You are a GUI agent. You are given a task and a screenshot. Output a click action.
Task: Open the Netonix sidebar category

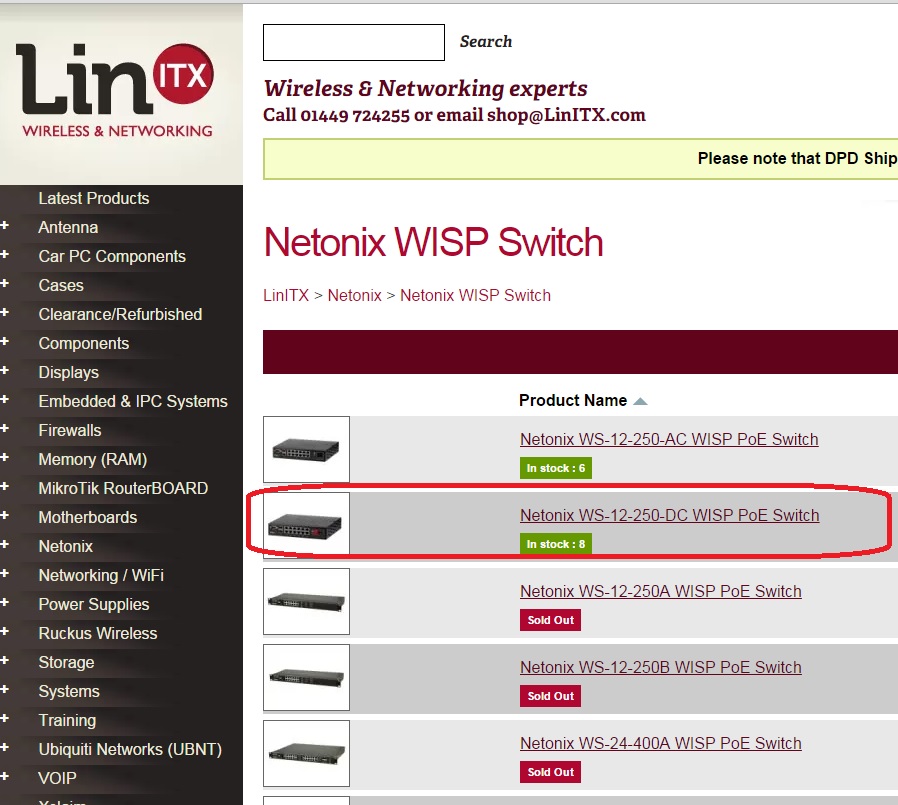point(65,546)
